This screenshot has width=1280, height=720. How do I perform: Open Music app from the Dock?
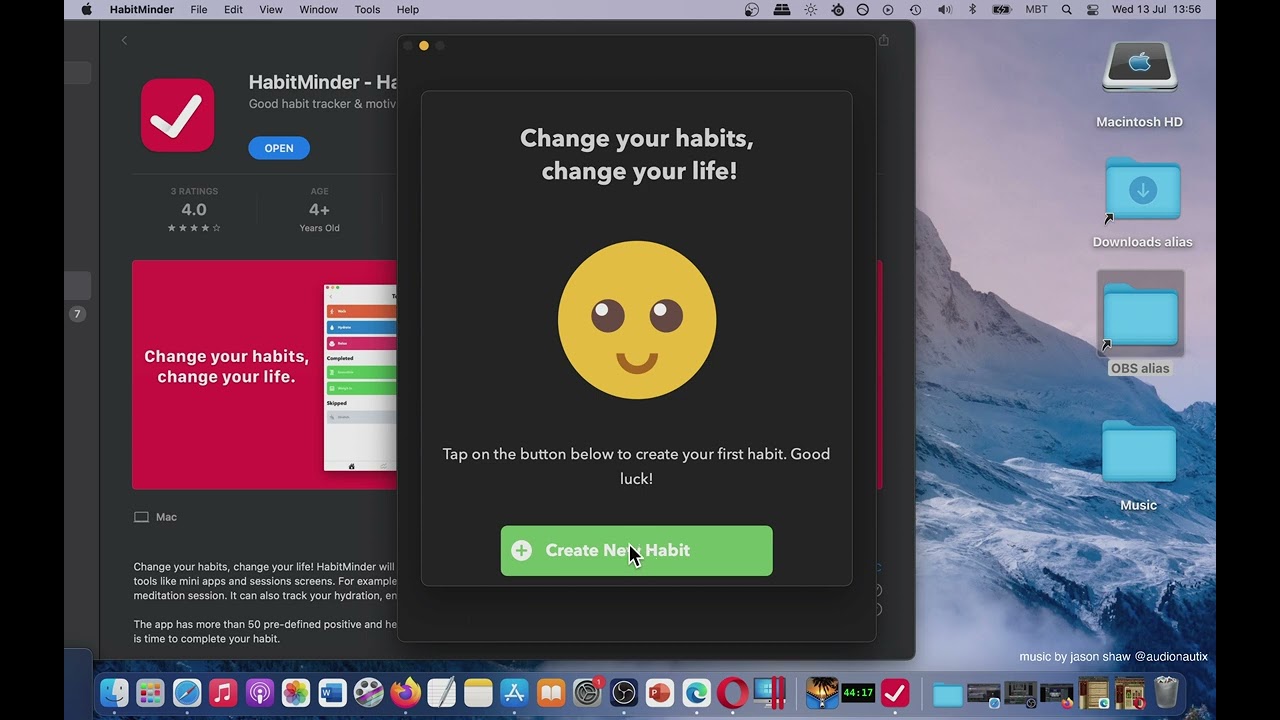tap(223, 692)
